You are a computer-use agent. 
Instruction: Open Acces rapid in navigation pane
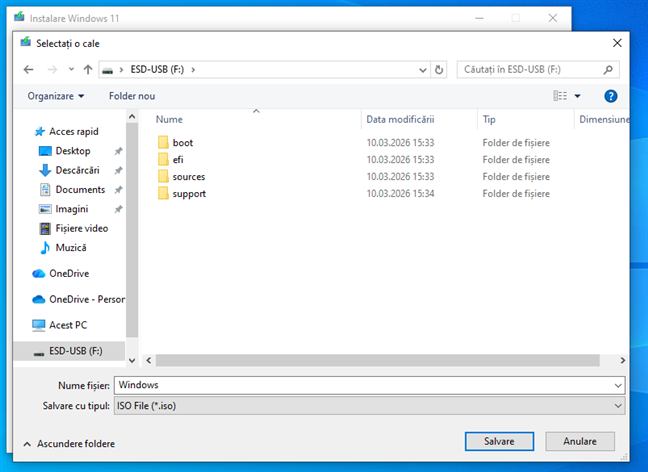click(66, 131)
